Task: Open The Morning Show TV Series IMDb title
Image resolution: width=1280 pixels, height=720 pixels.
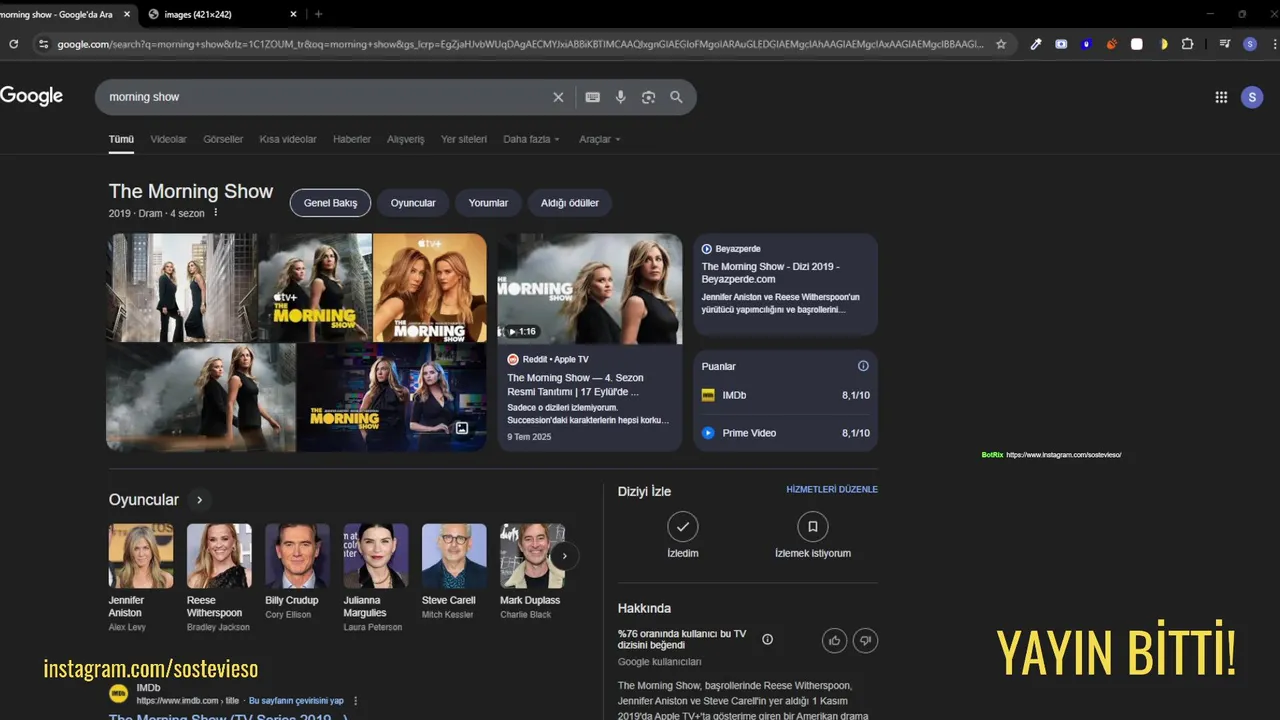Action: point(228,716)
